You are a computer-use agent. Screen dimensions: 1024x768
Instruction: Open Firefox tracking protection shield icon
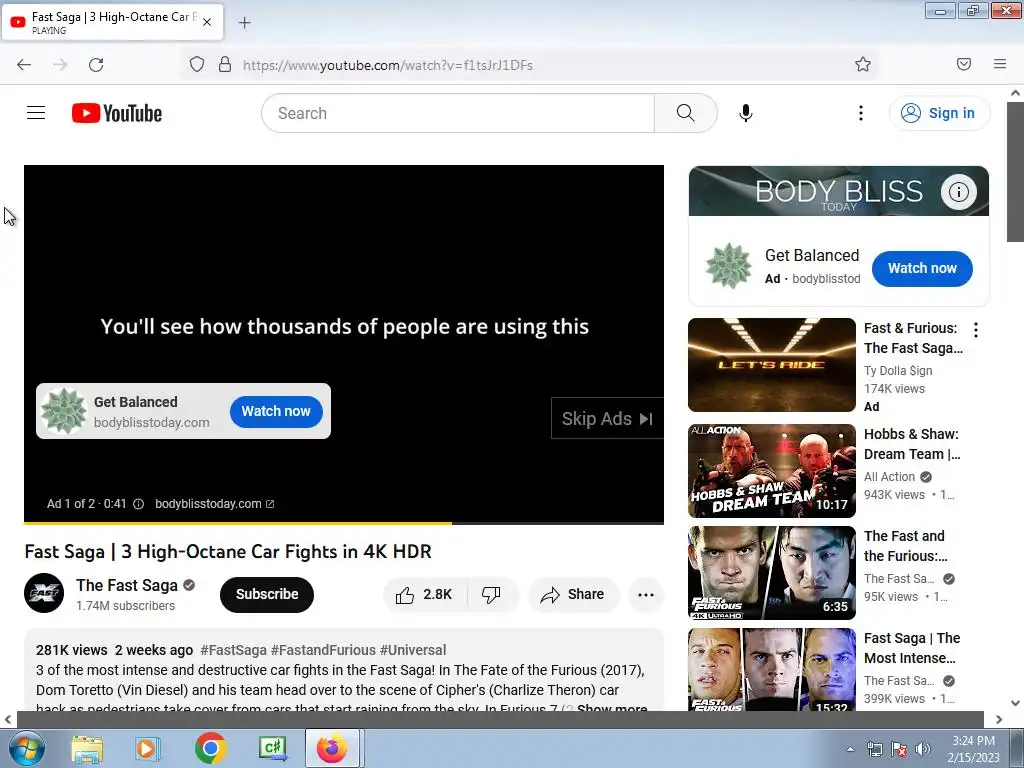click(x=197, y=64)
